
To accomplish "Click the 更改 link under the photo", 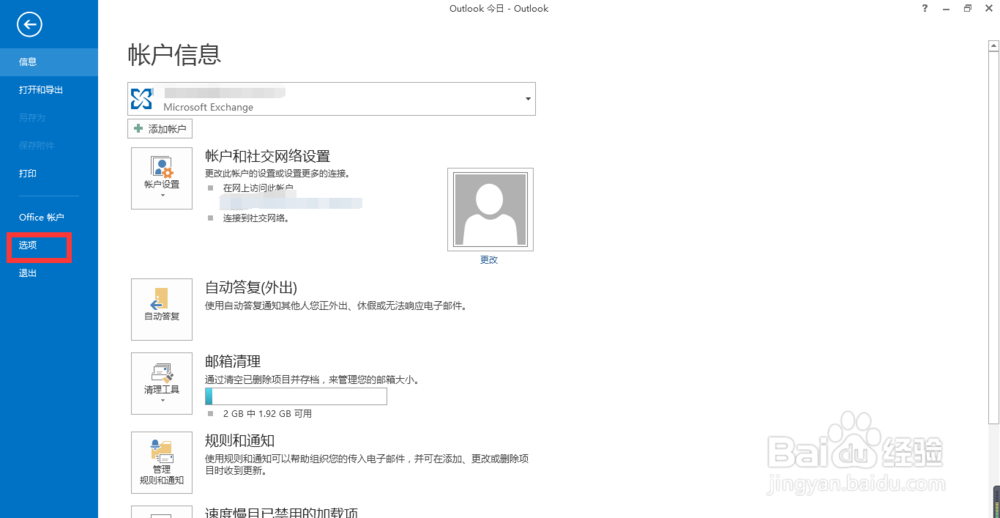I will (489, 260).
